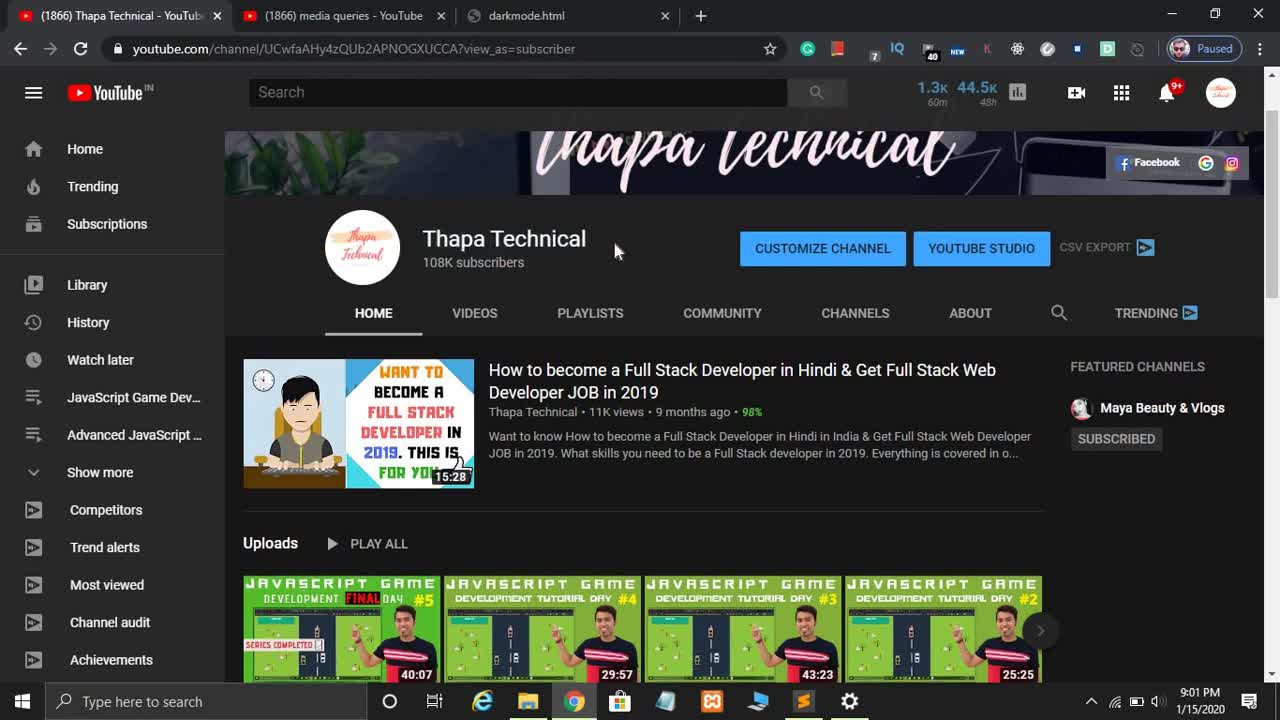
Task: Open the TRENDING vidIQ tab
Action: [x=1156, y=313]
